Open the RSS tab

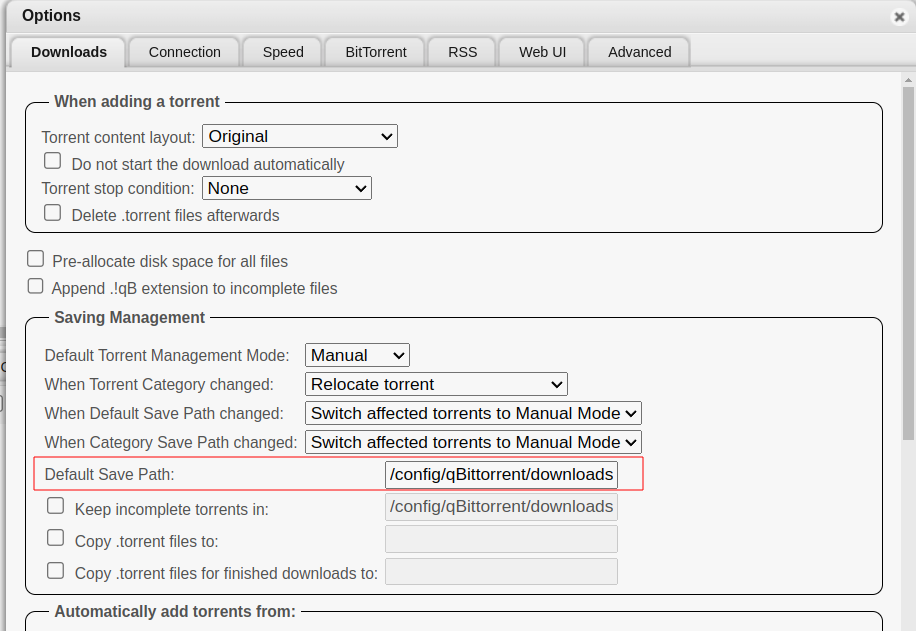462,52
